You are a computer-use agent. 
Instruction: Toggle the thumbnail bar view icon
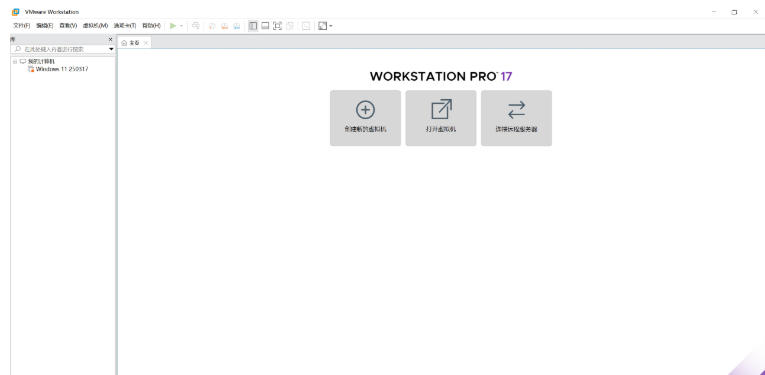tap(265, 26)
